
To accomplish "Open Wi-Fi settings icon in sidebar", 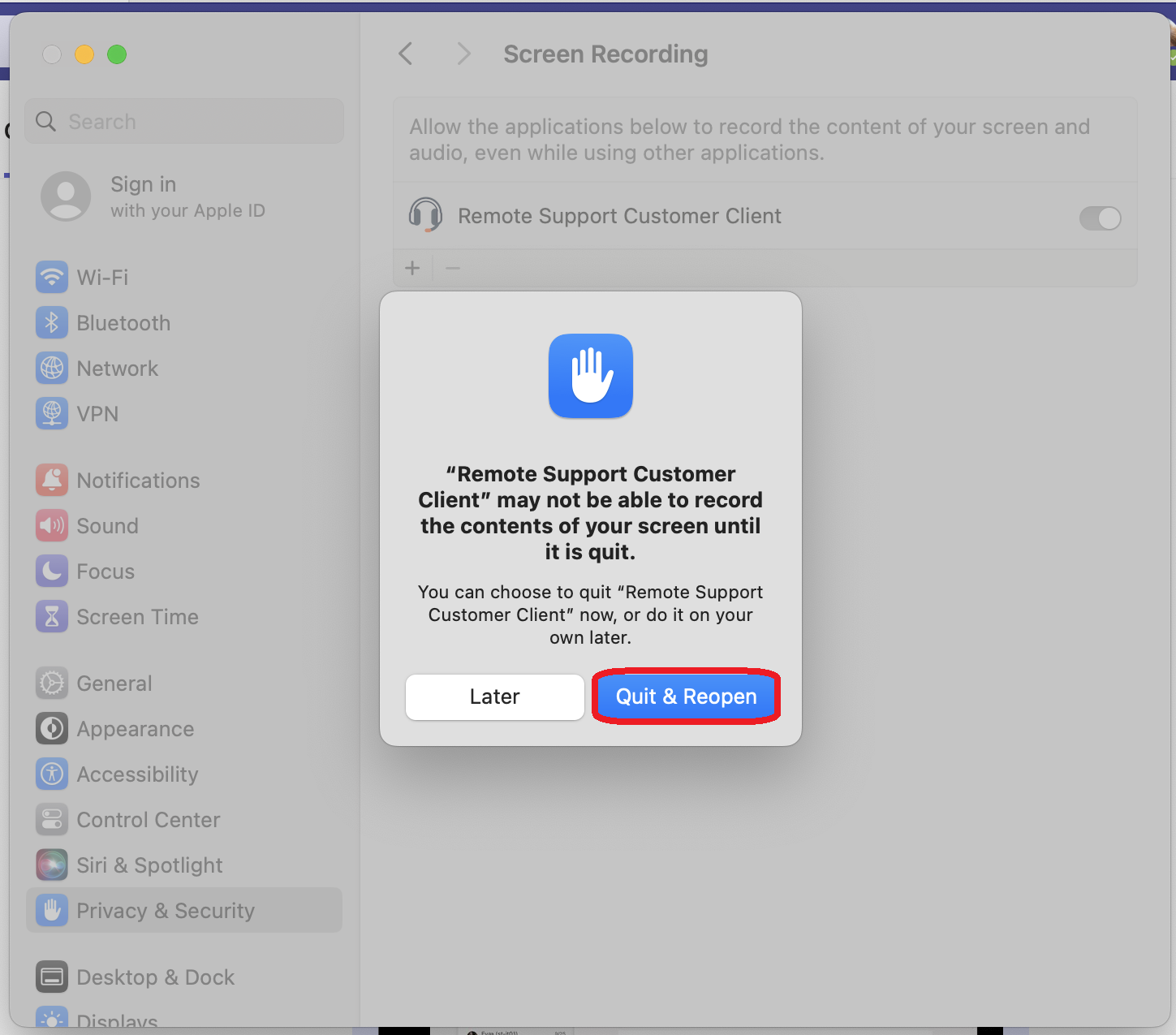I will tap(52, 277).
